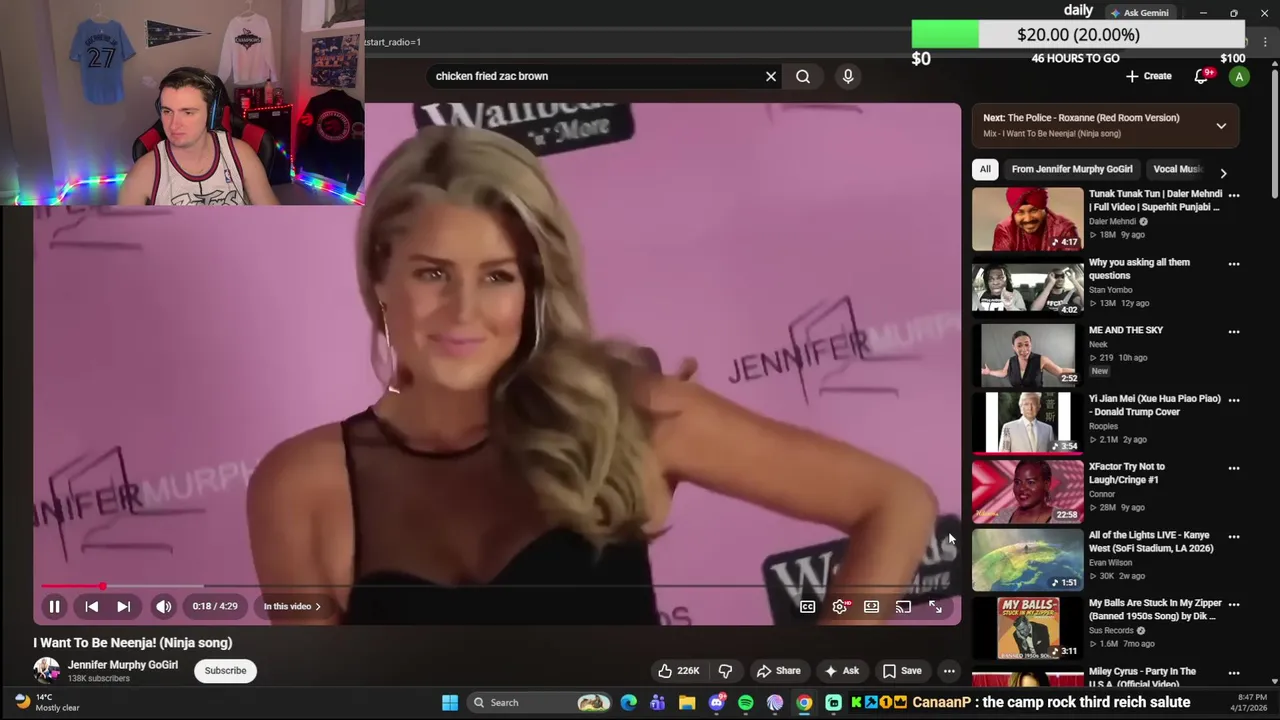Open File Explorer from taskbar

click(687, 703)
